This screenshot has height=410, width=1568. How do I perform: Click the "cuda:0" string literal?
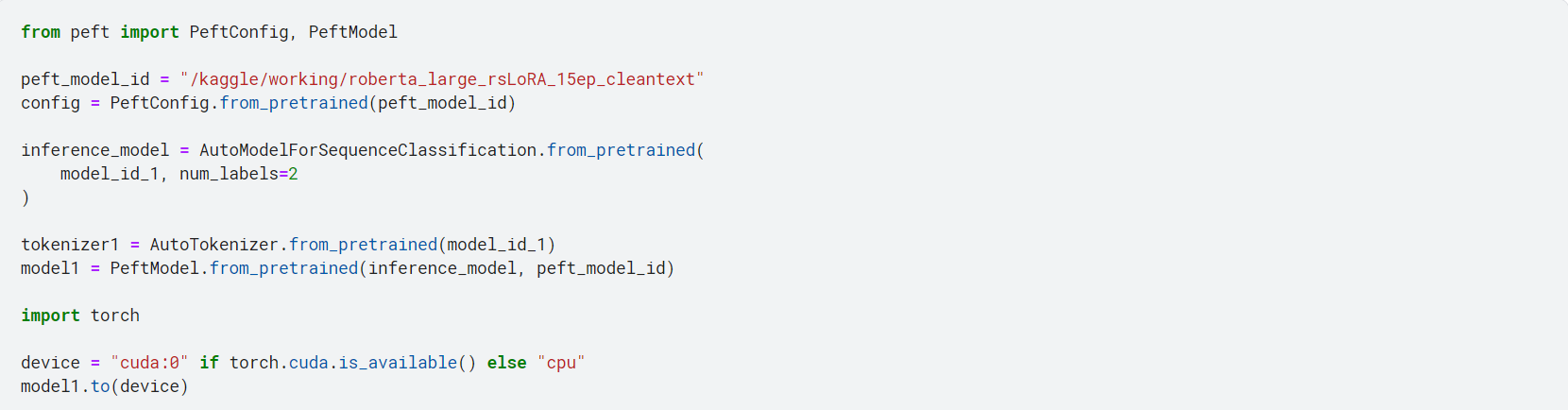point(149,363)
